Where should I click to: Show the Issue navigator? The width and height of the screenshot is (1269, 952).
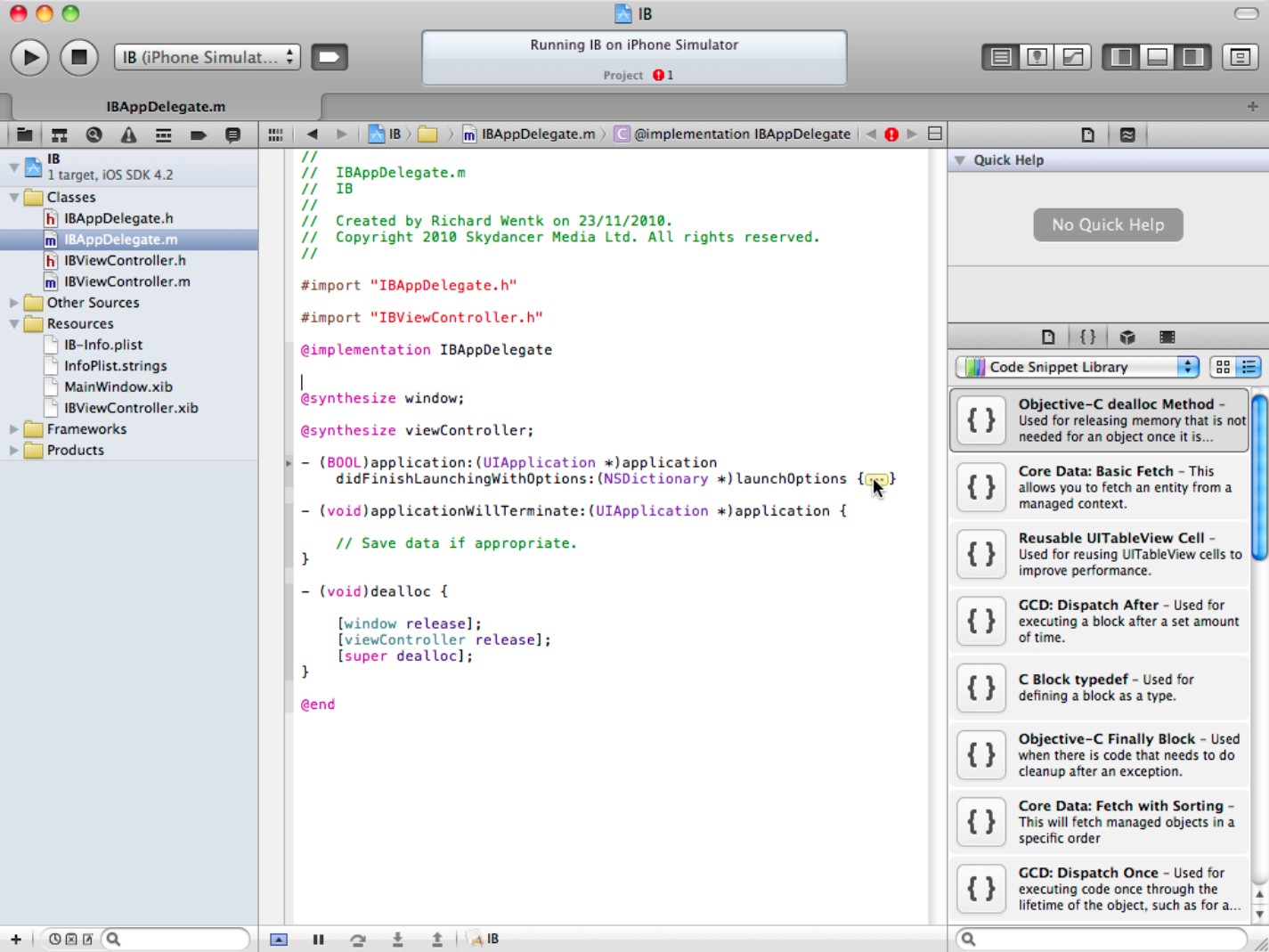coord(128,134)
